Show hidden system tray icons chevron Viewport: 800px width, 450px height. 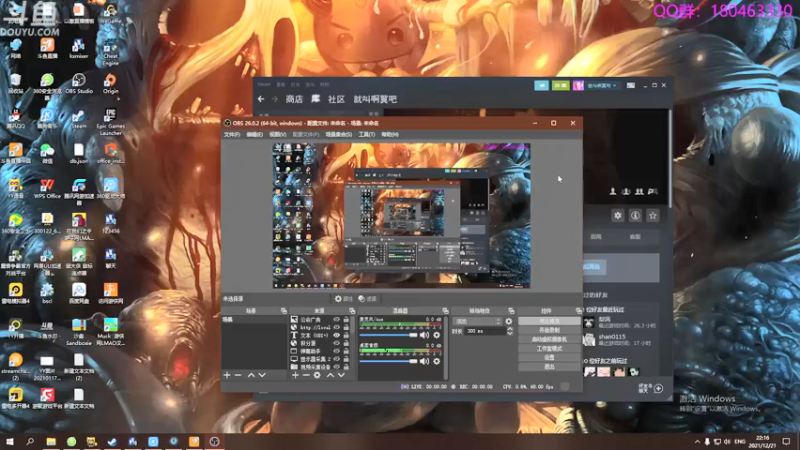(x=697, y=442)
